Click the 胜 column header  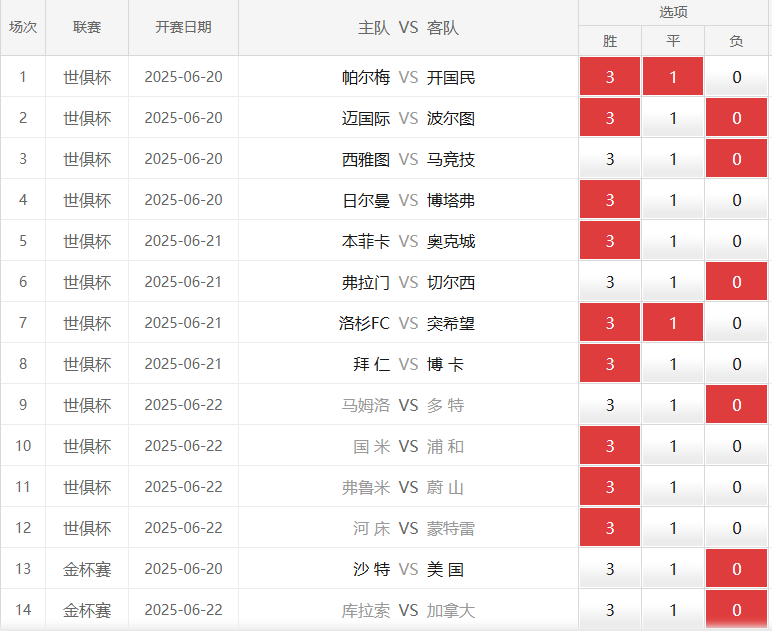click(610, 41)
